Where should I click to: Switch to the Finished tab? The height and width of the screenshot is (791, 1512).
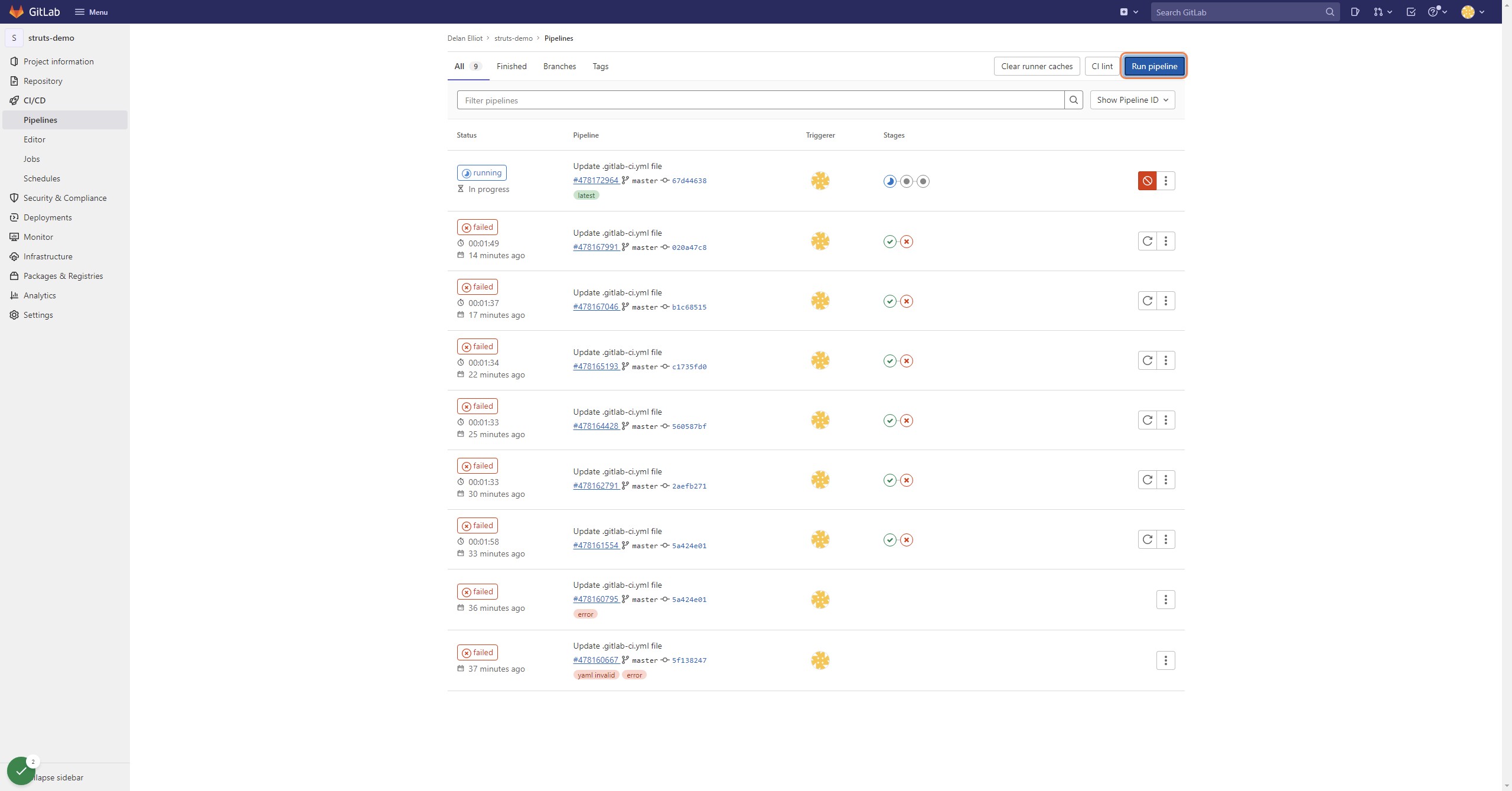tap(511, 66)
